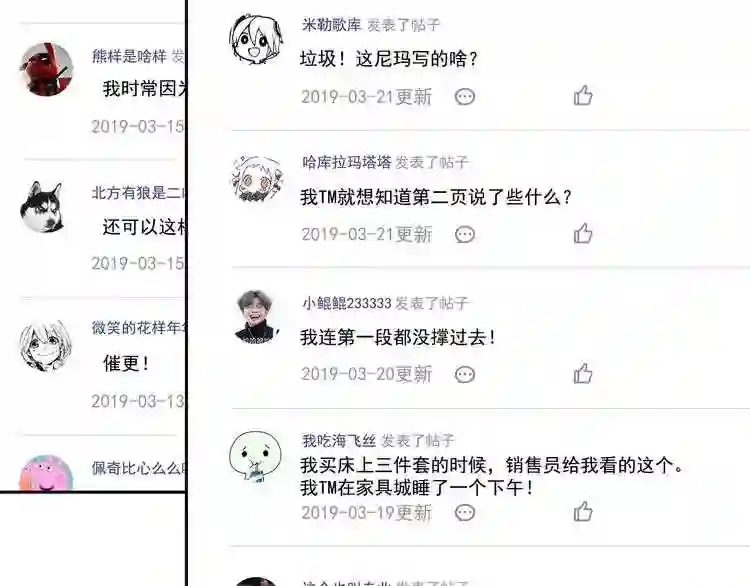View 小鲲鲲233333's avatar photo
The image size is (750, 586).
click(256, 317)
